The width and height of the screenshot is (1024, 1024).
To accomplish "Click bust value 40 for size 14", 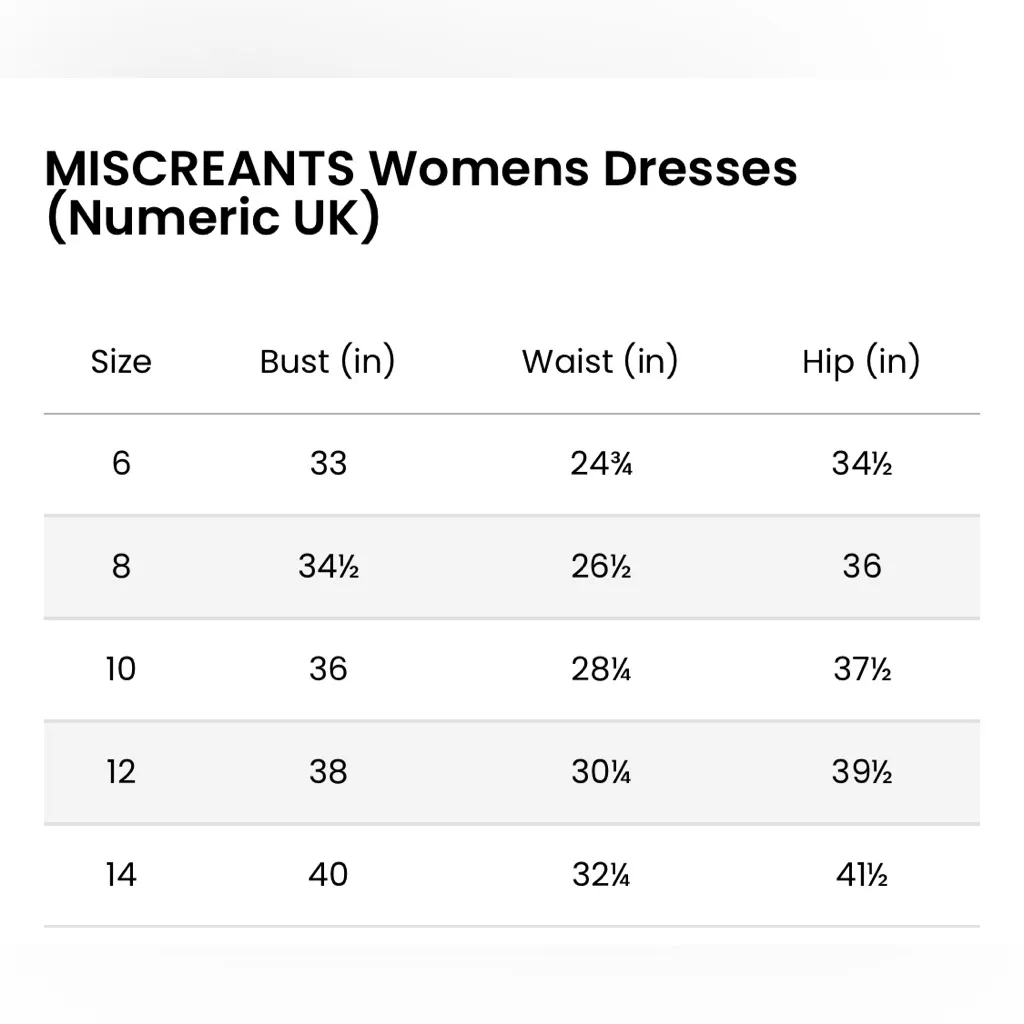I will (328, 875).
